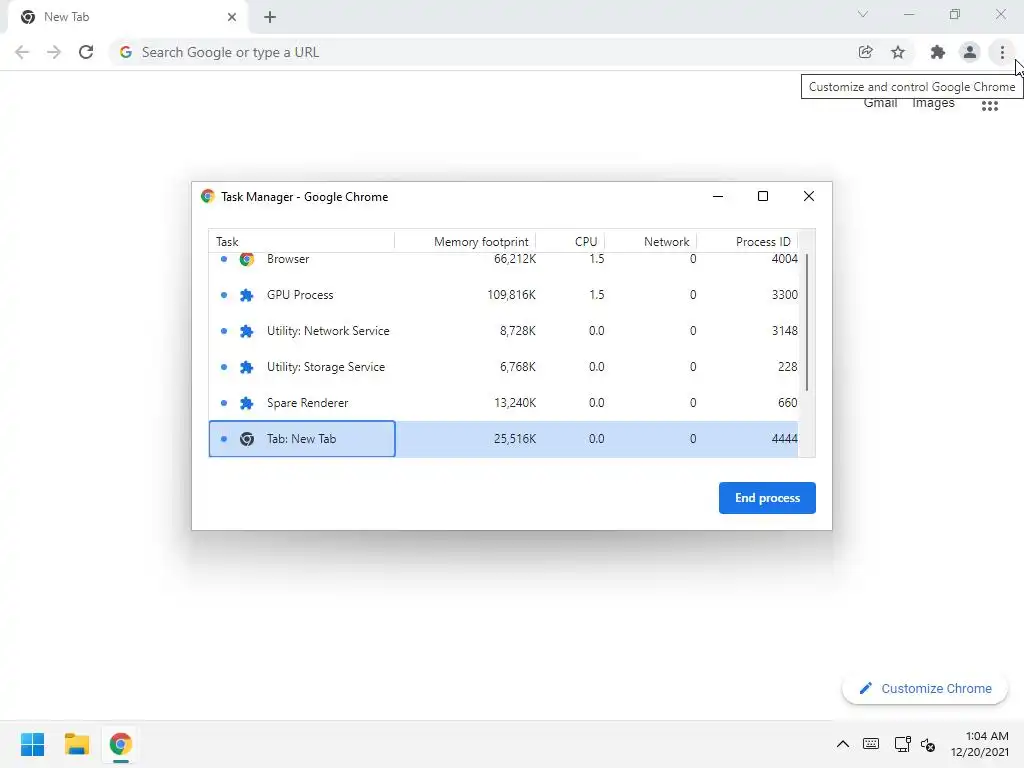This screenshot has width=1024, height=768.
Task: Select the Browser task row
Action: pos(504,260)
